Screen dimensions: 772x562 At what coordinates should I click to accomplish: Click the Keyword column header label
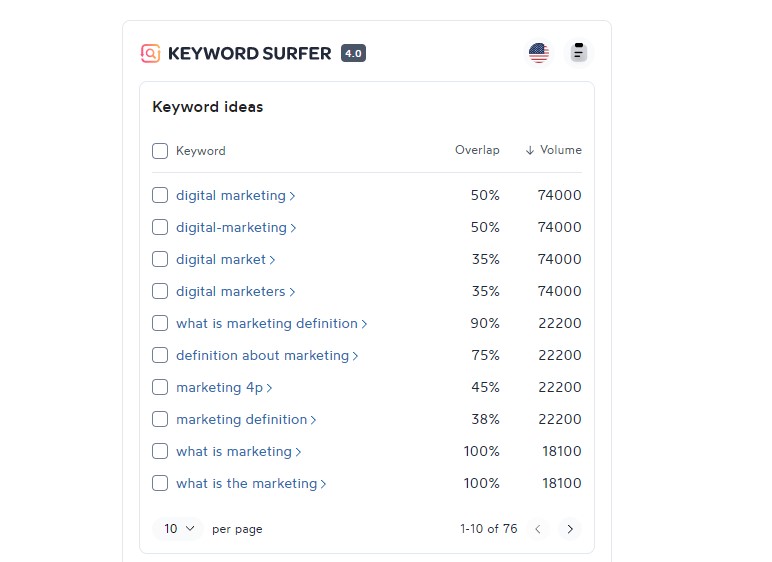click(x=201, y=151)
